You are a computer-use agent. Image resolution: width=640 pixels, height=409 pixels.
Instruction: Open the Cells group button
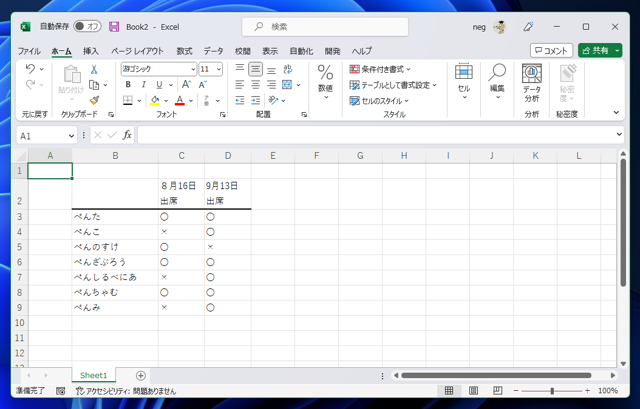(x=464, y=81)
